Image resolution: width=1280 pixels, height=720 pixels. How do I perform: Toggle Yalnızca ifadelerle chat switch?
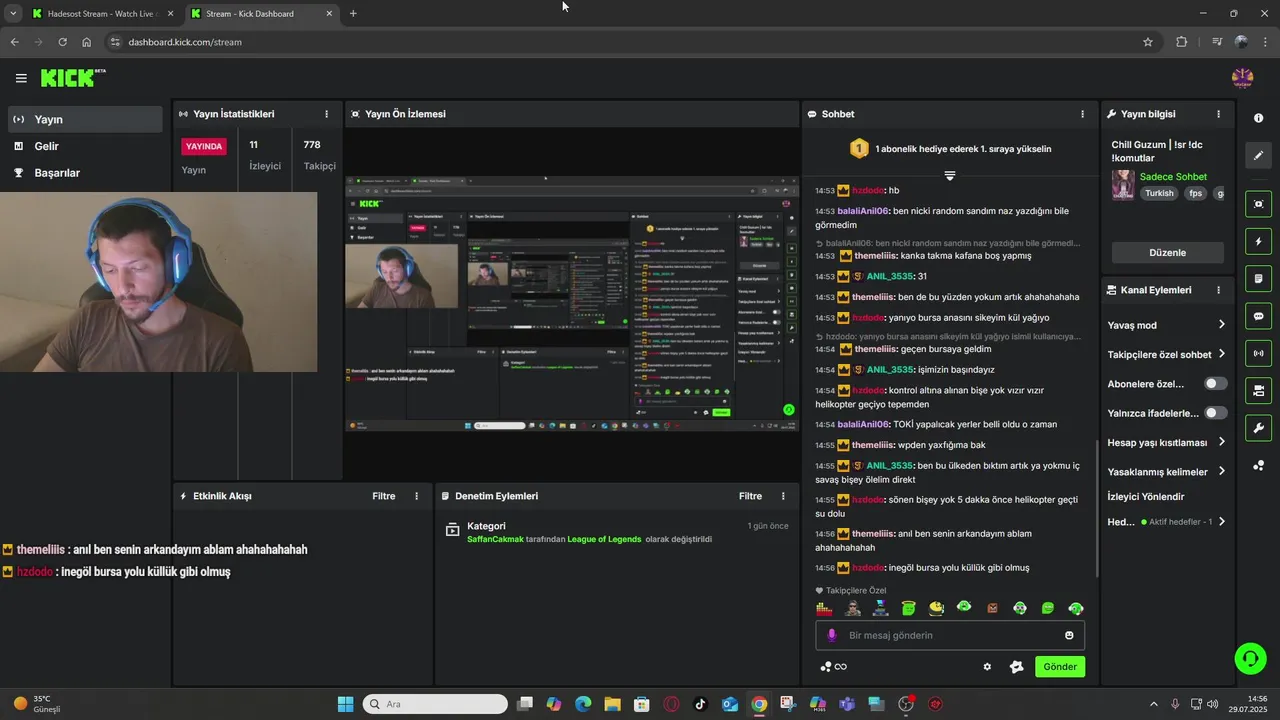[x=1215, y=413]
